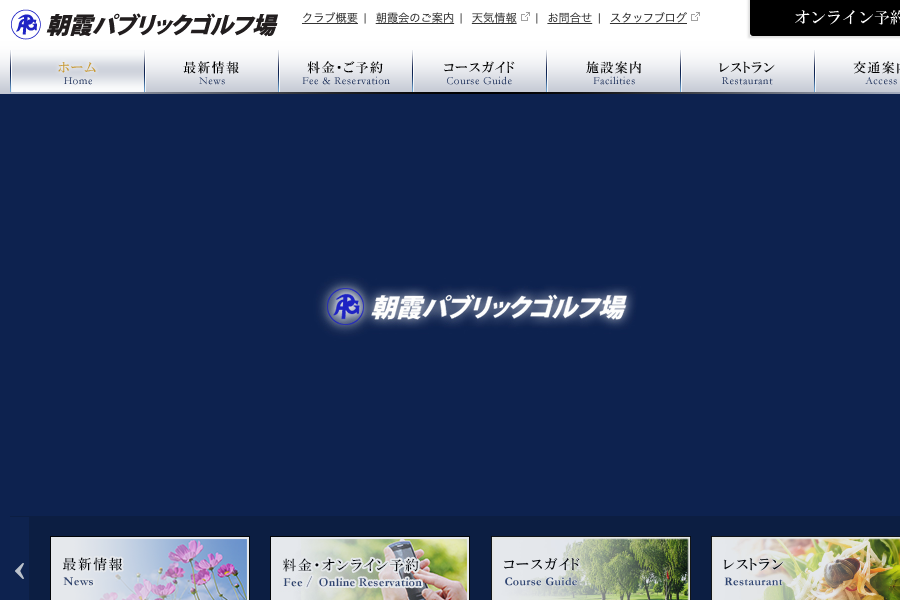
Task: Open the 朝霞会のご案内 link
Action: (414, 18)
